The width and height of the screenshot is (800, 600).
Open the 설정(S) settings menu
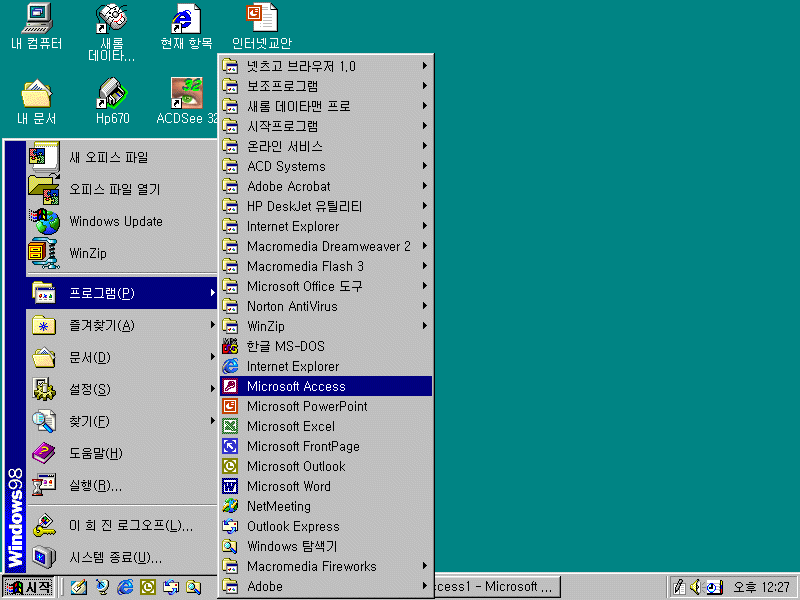point(122,389)
